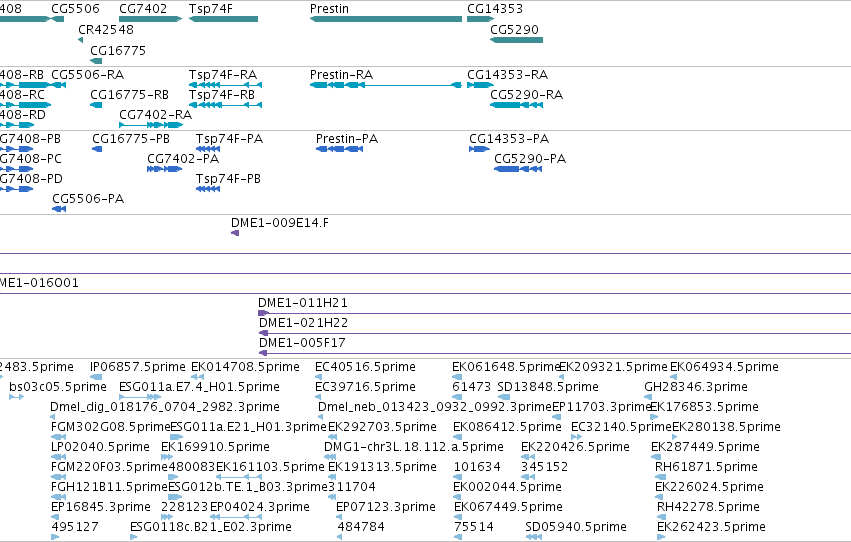Screen dimensions: 851x542
Task: Click EST EK086412.5prime
Action: pos(507,427)
